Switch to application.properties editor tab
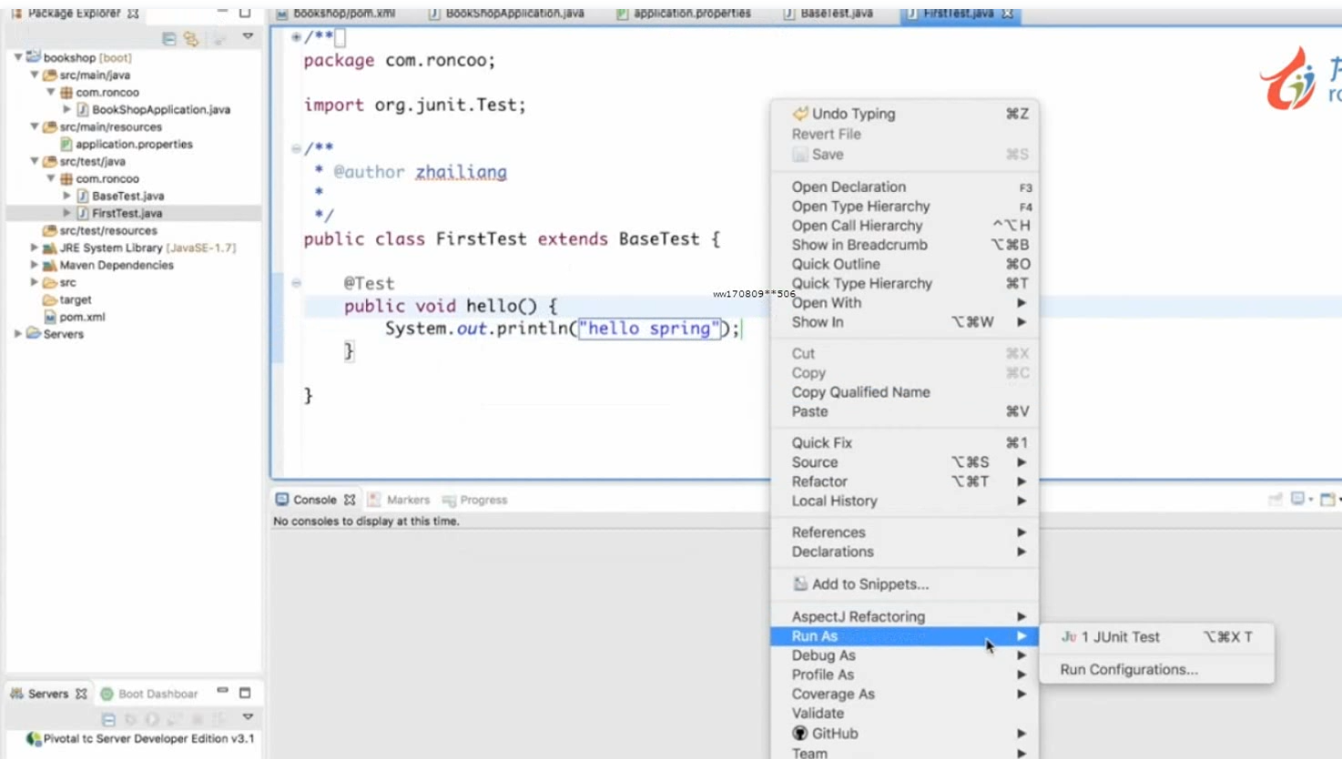Viewport: 1342px width, 759px height. (x=683, y=13)
